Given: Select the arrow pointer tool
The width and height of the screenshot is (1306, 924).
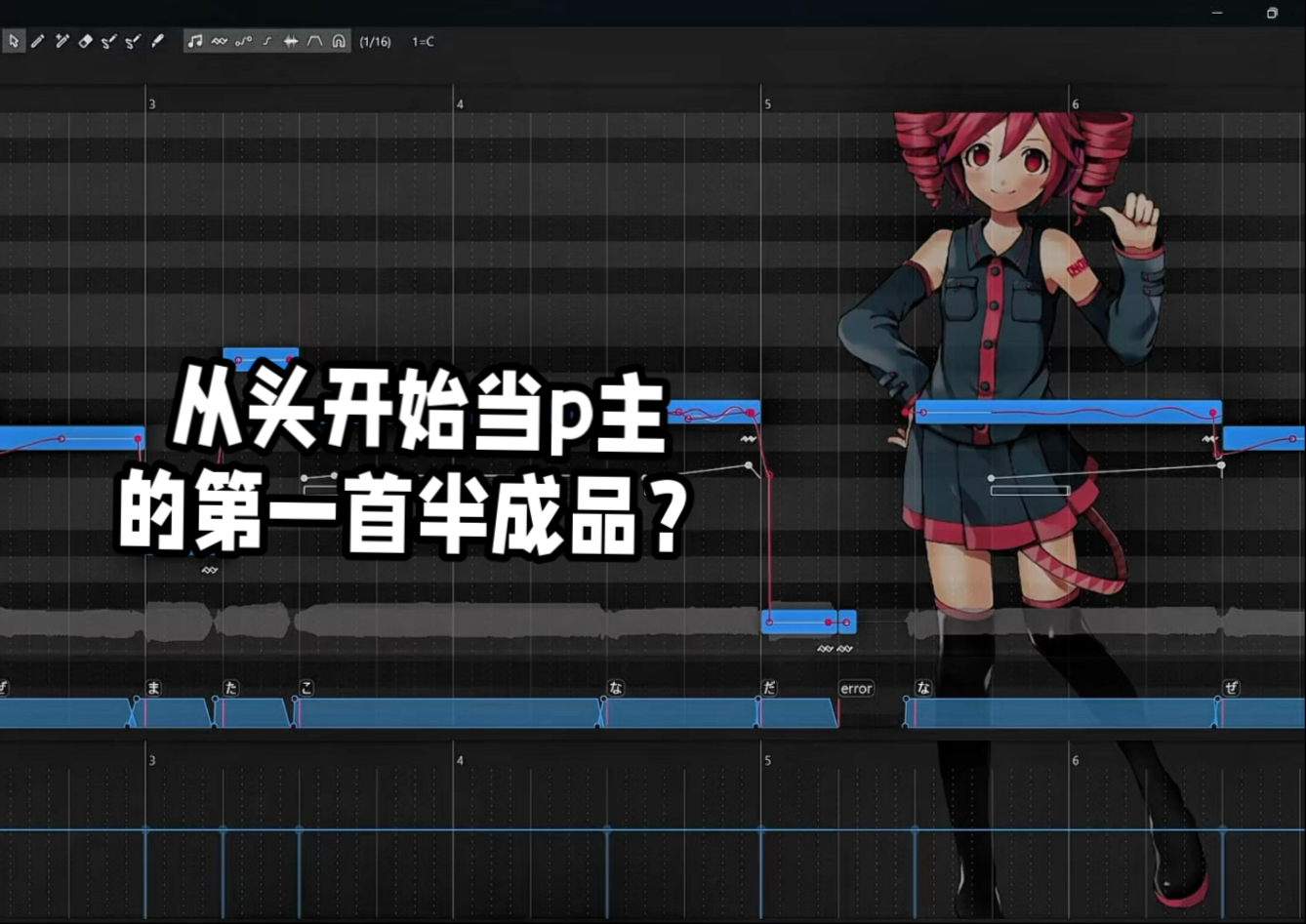Looking at the screenshot, I should [x=14, y=41].
